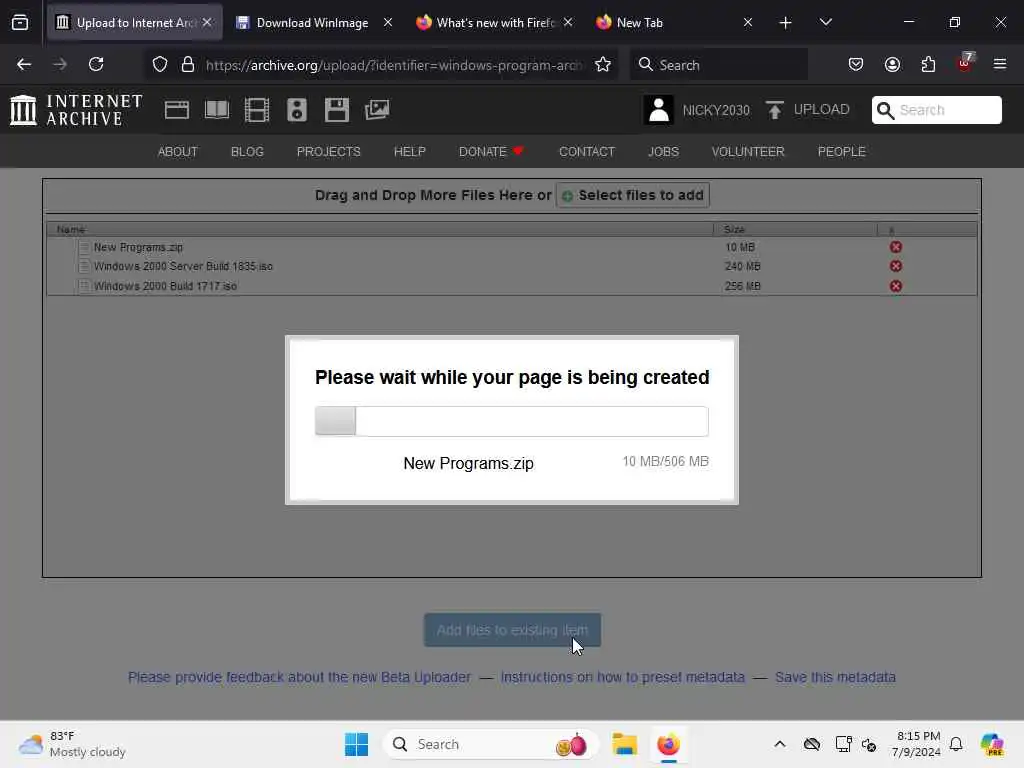
Task: Open Windows Start menu button
Action: 356,744
